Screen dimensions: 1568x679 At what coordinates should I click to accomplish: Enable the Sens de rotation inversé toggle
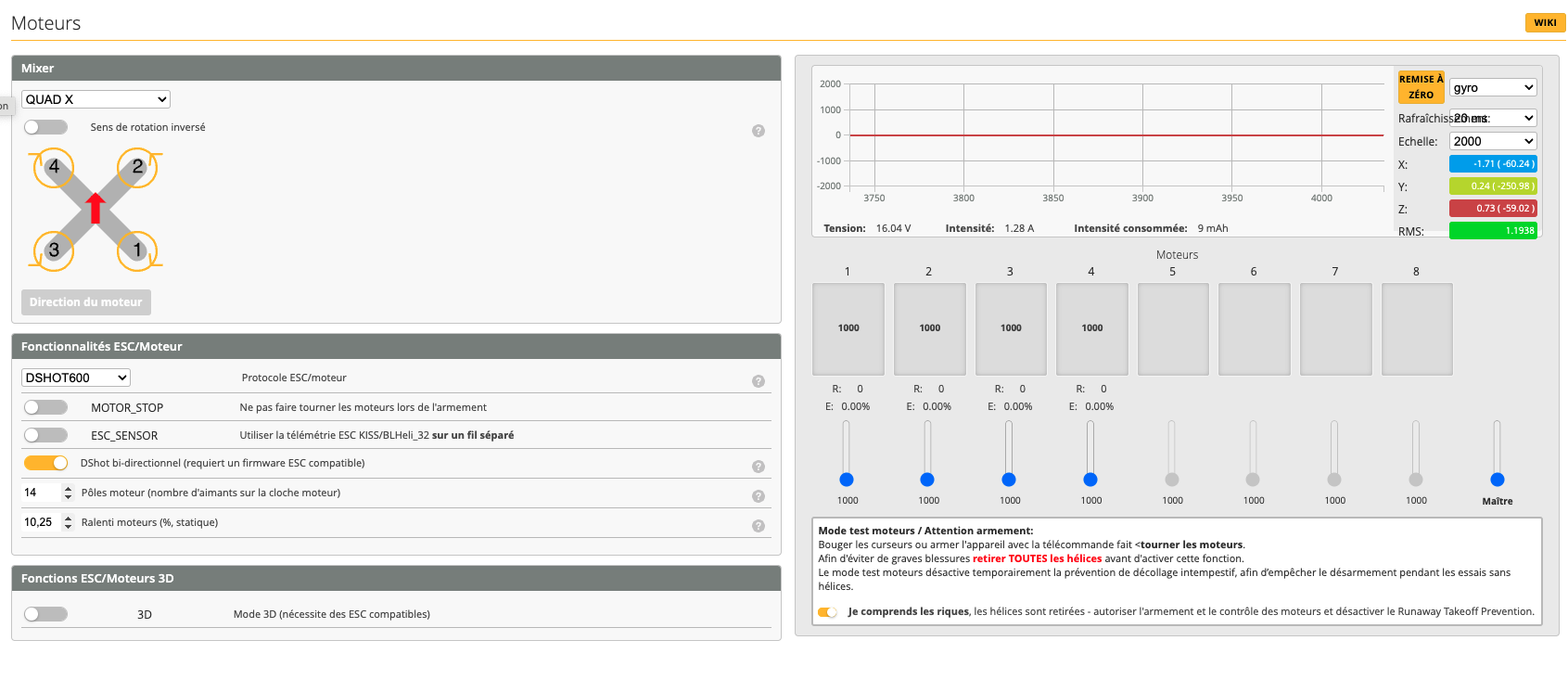[x=45, y=127]
